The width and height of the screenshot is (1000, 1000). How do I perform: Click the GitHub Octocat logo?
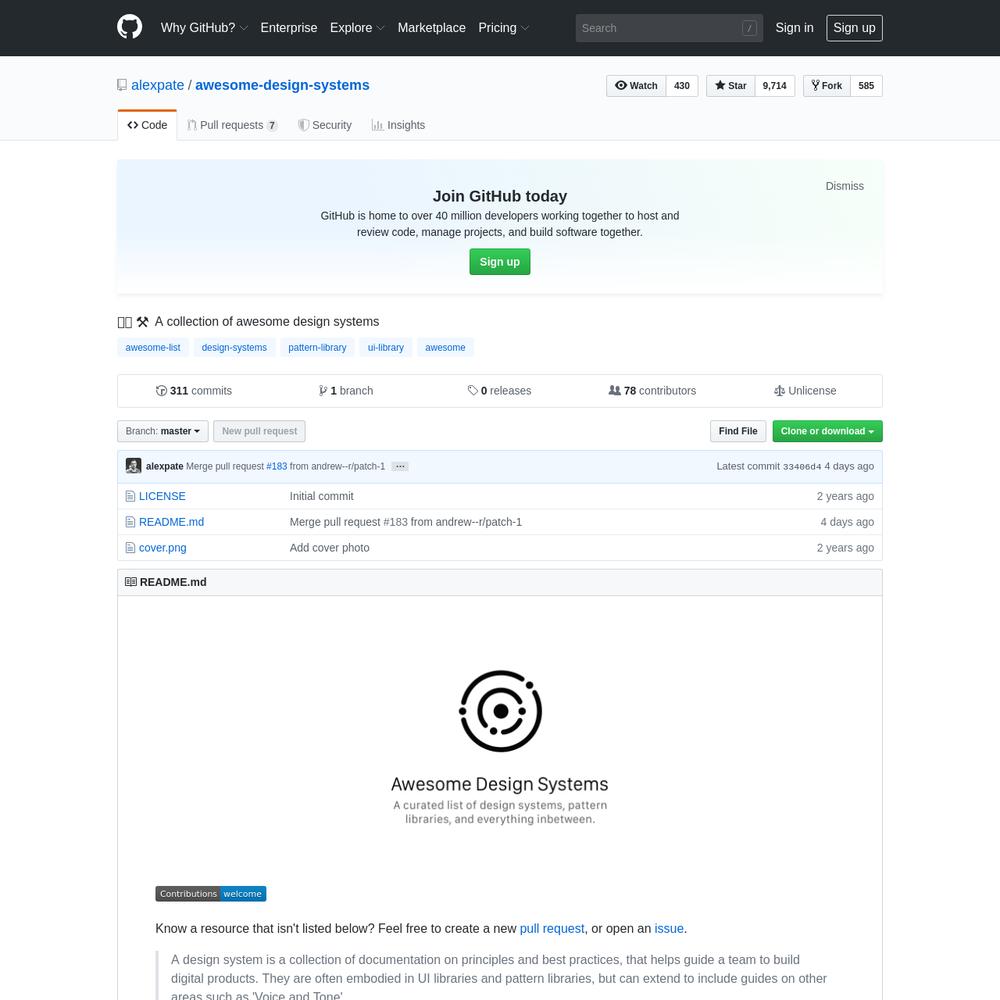[129, 27]
